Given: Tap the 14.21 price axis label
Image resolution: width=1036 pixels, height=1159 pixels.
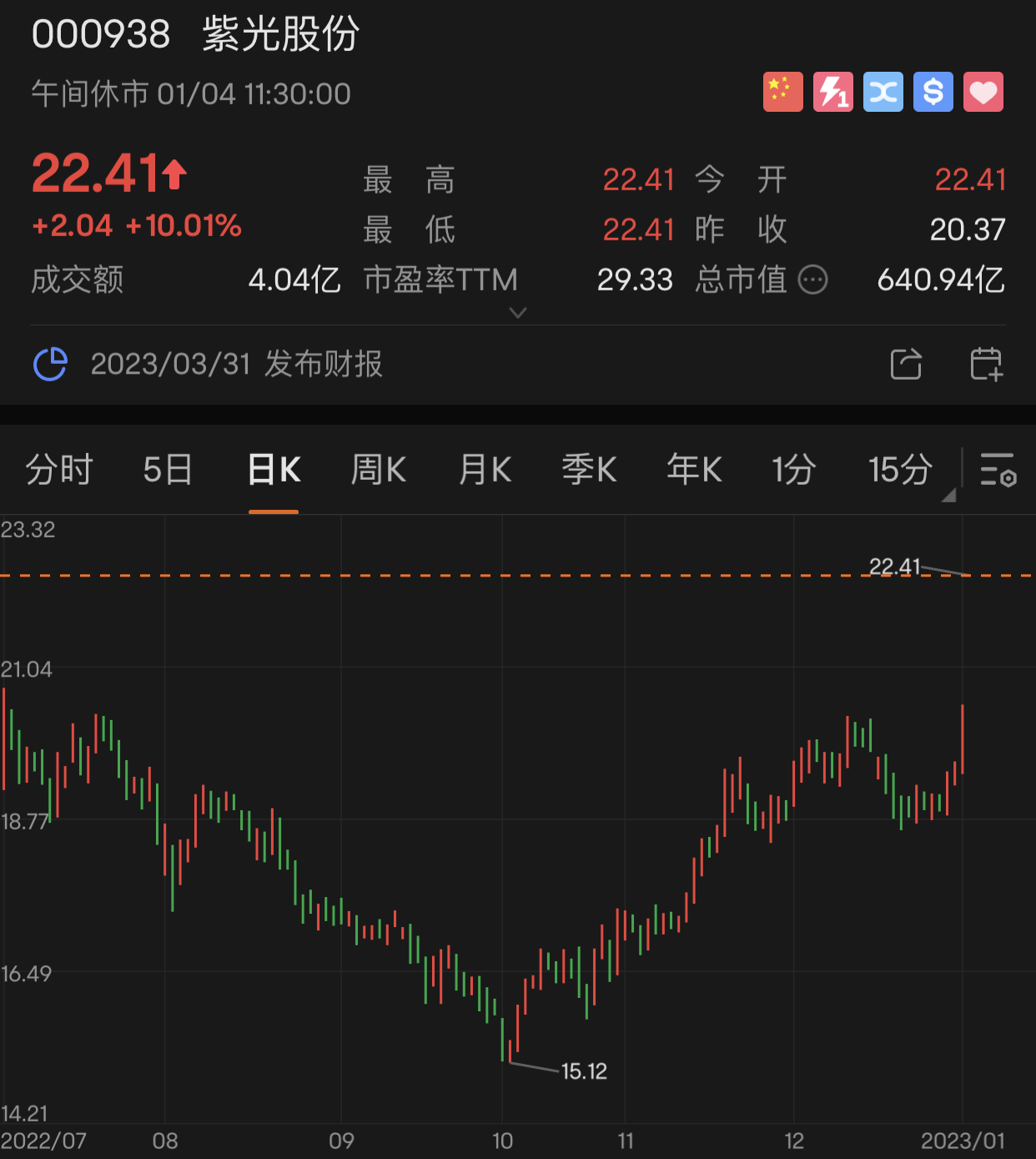Looking at the screenshot, I should (x=24, y=1113).
